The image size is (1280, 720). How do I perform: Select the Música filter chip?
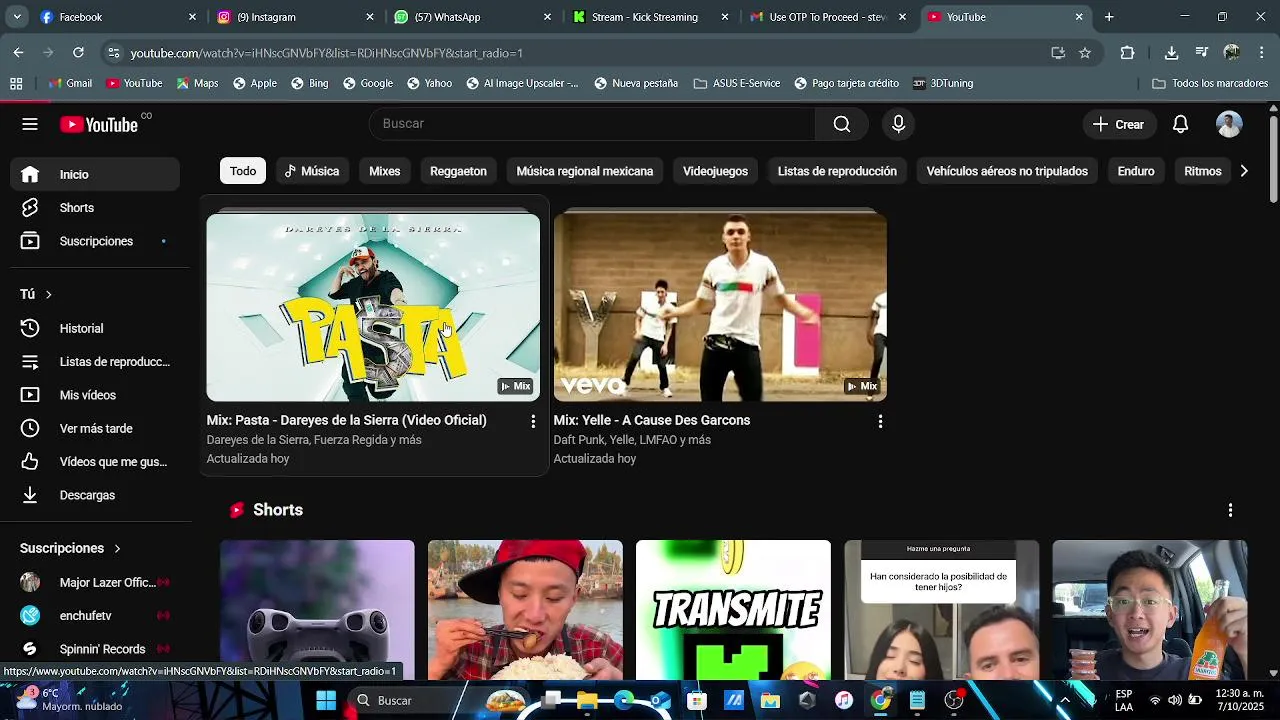click(x=312, y=171)
